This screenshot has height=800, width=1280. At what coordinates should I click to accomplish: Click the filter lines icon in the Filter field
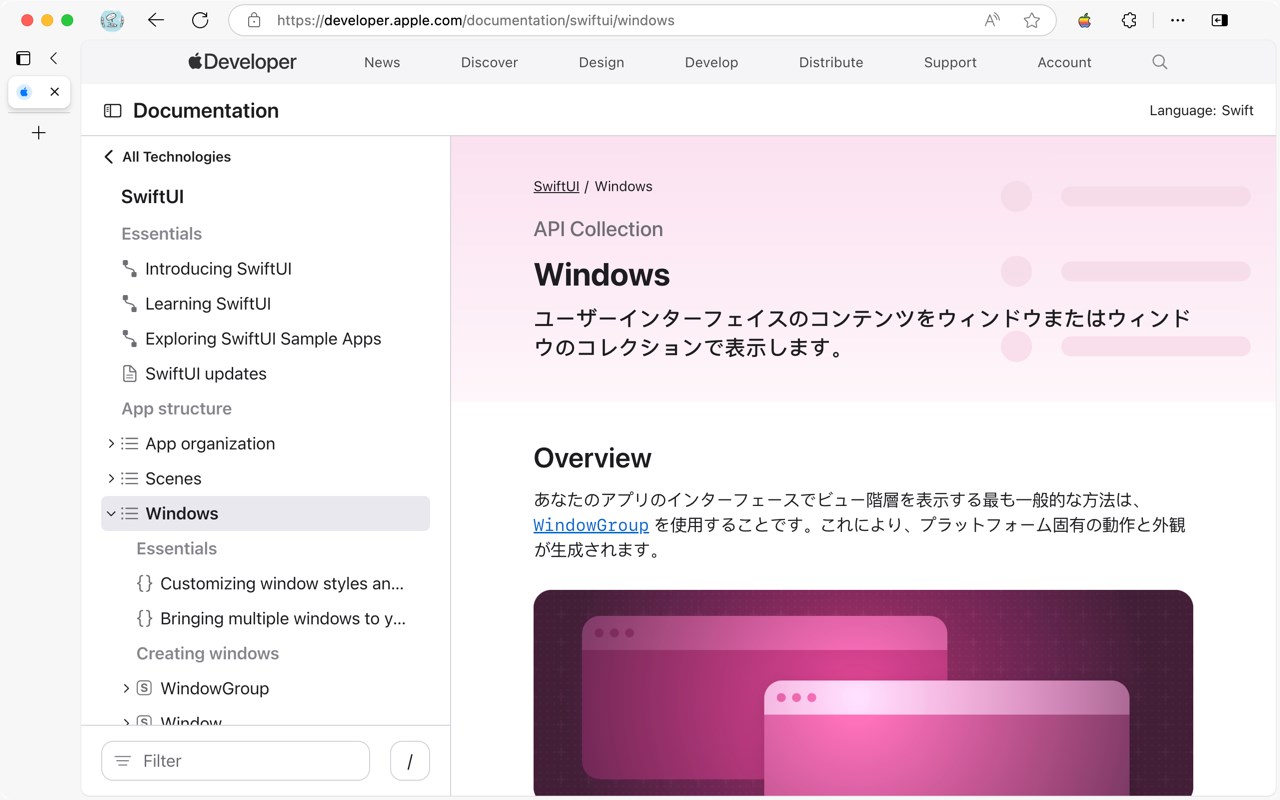point(123,761)
